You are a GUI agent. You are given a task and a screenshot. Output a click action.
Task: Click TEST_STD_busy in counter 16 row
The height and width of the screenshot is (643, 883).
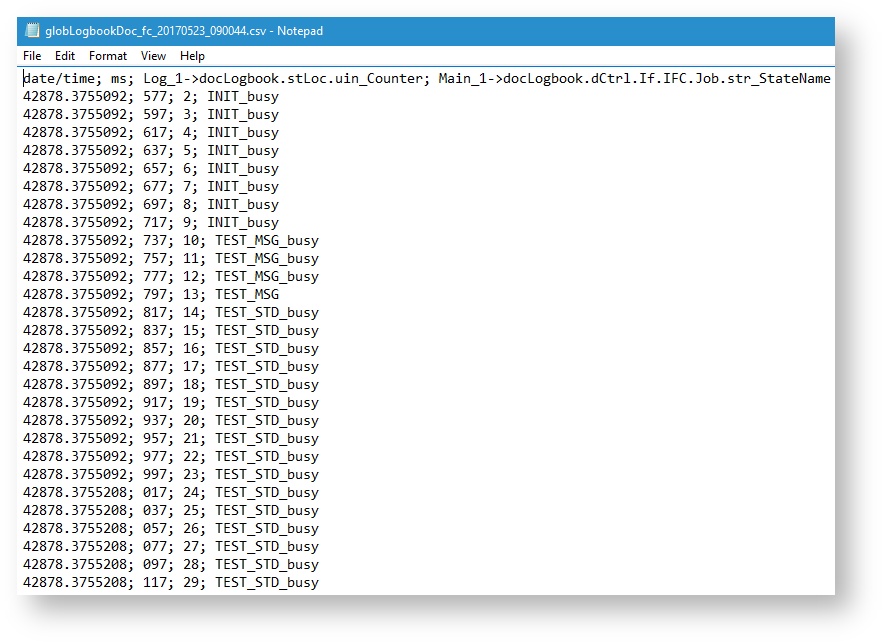click(x=267, y=349)
